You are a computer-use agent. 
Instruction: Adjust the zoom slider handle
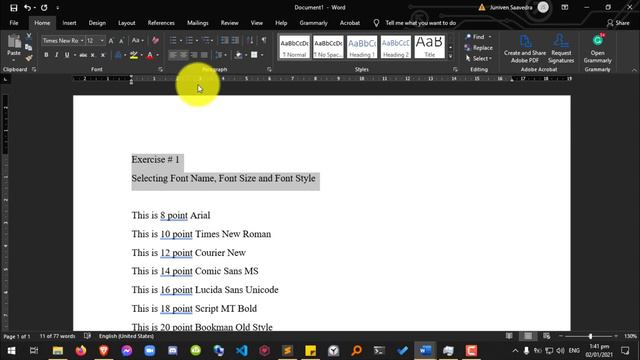pos(590,336)
